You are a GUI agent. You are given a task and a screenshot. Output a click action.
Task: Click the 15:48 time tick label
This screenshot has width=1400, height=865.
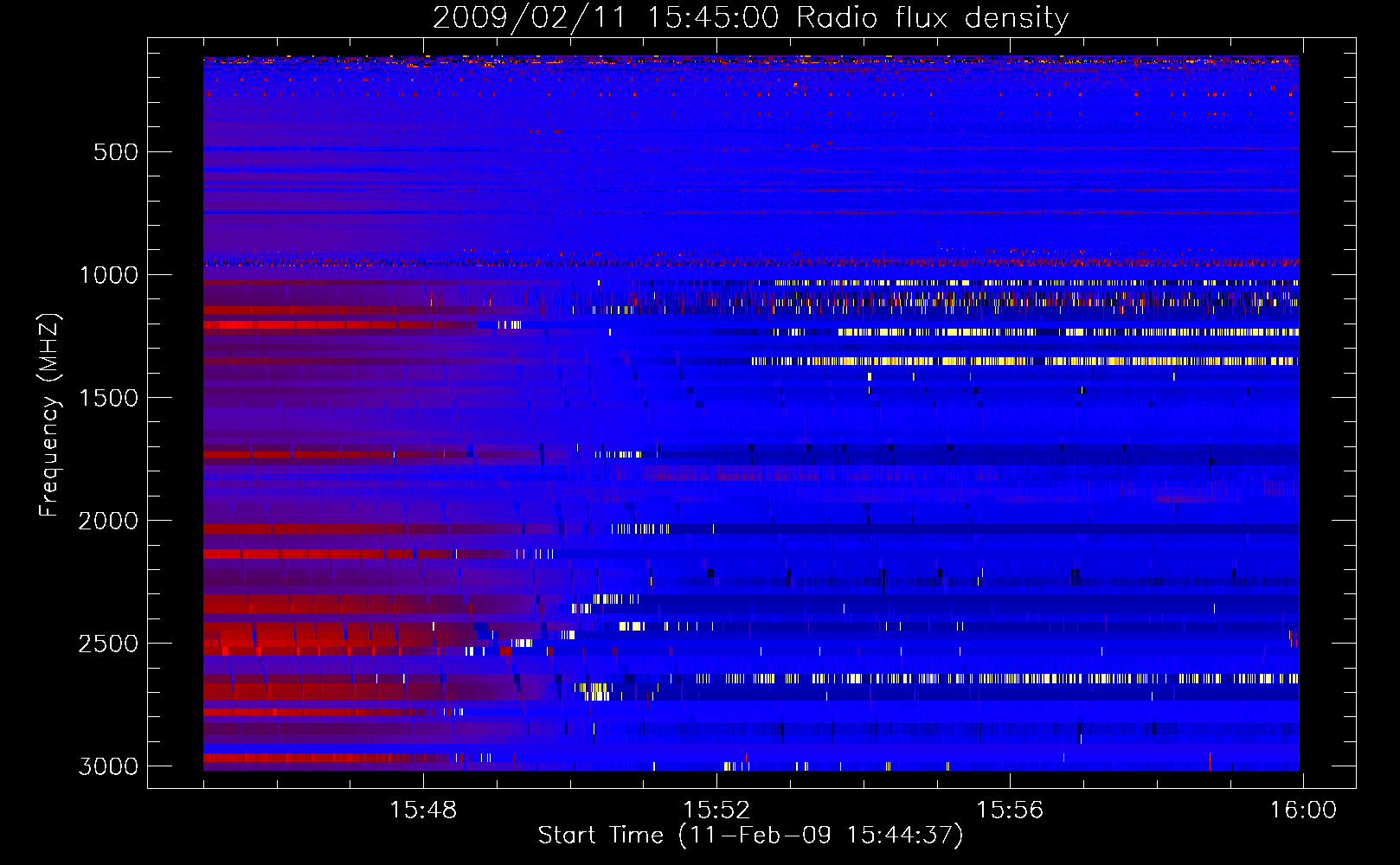coord(423,811)
